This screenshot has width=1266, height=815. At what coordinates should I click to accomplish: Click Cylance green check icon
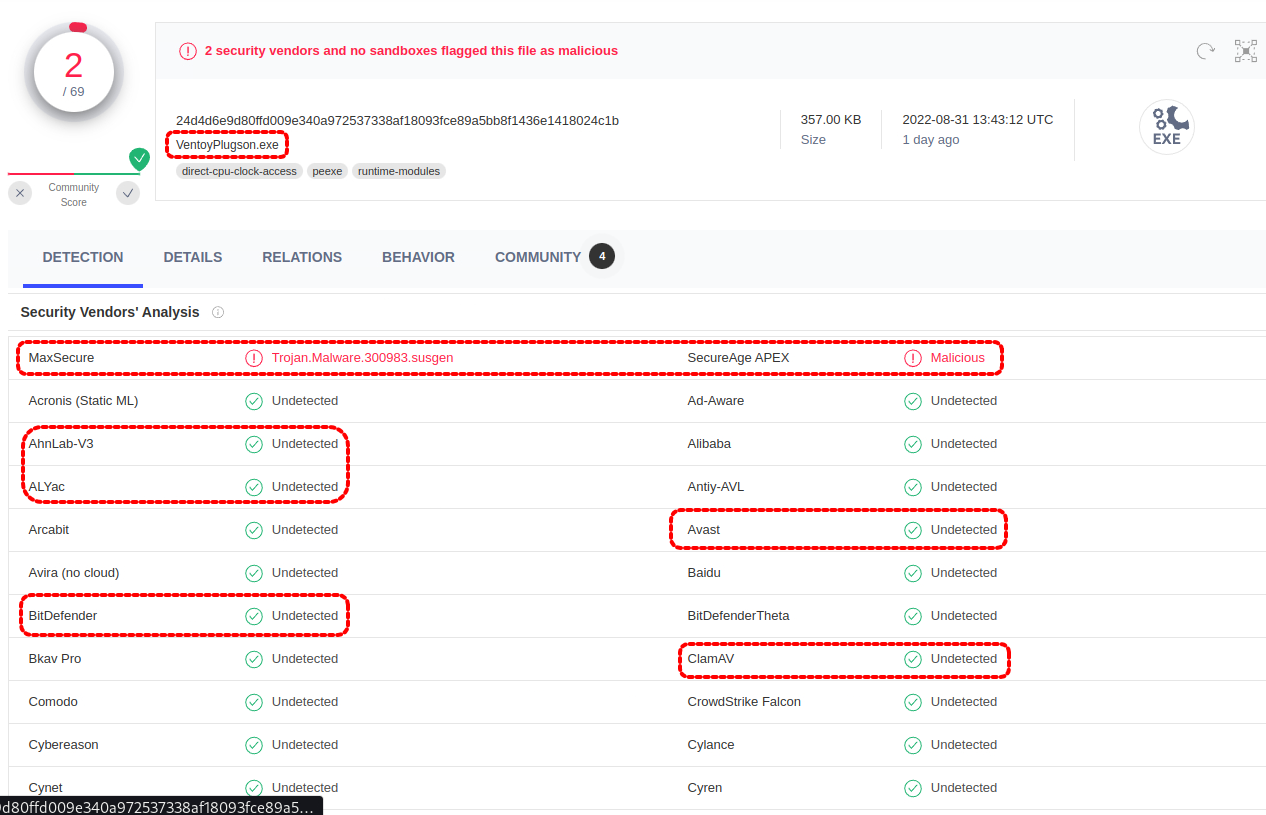913,745
